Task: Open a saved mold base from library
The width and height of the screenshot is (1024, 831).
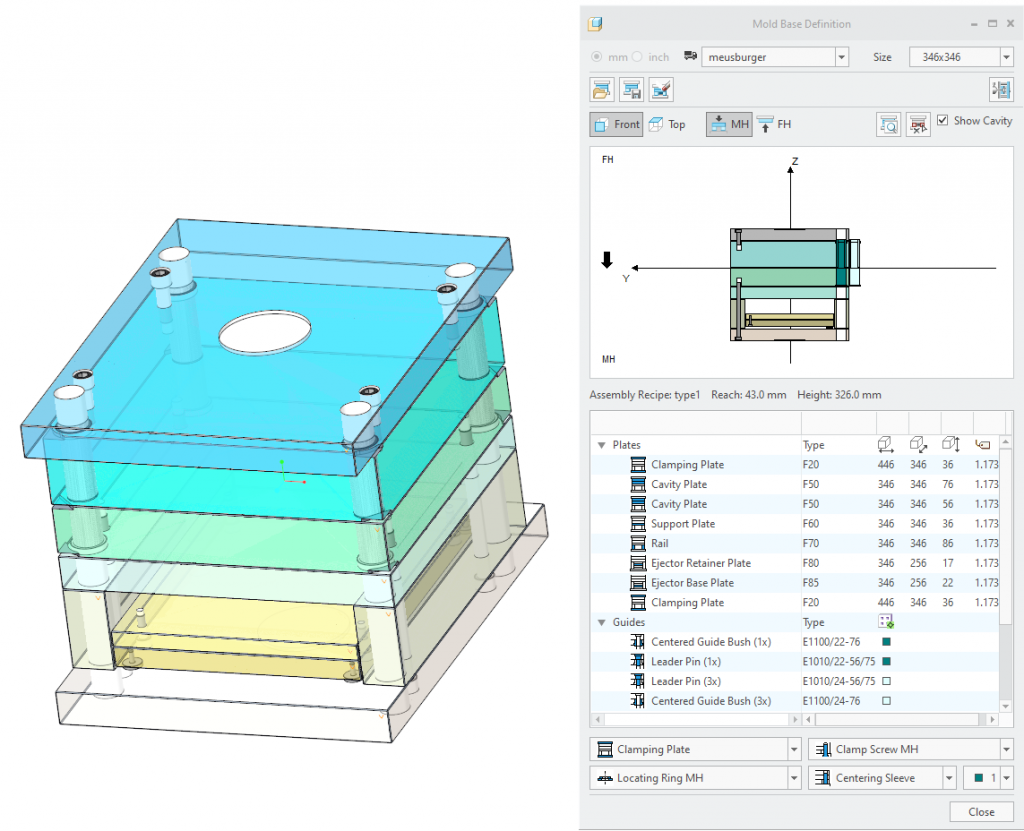Action: 604,89
